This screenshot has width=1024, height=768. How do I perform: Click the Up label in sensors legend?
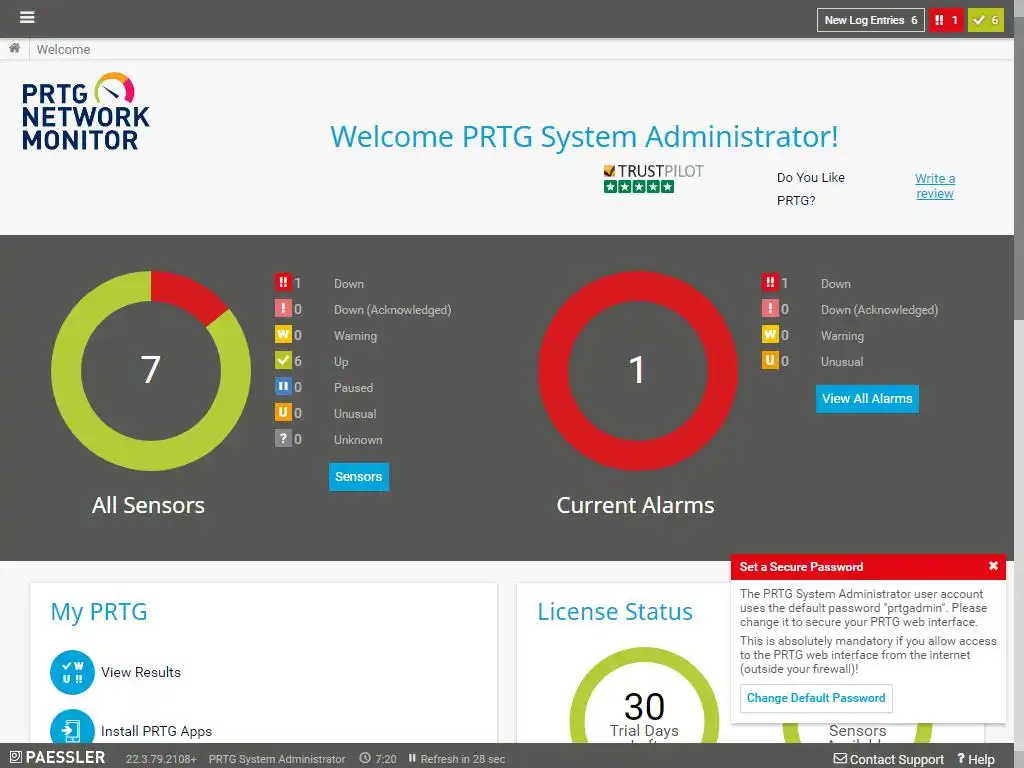[341, 362]
